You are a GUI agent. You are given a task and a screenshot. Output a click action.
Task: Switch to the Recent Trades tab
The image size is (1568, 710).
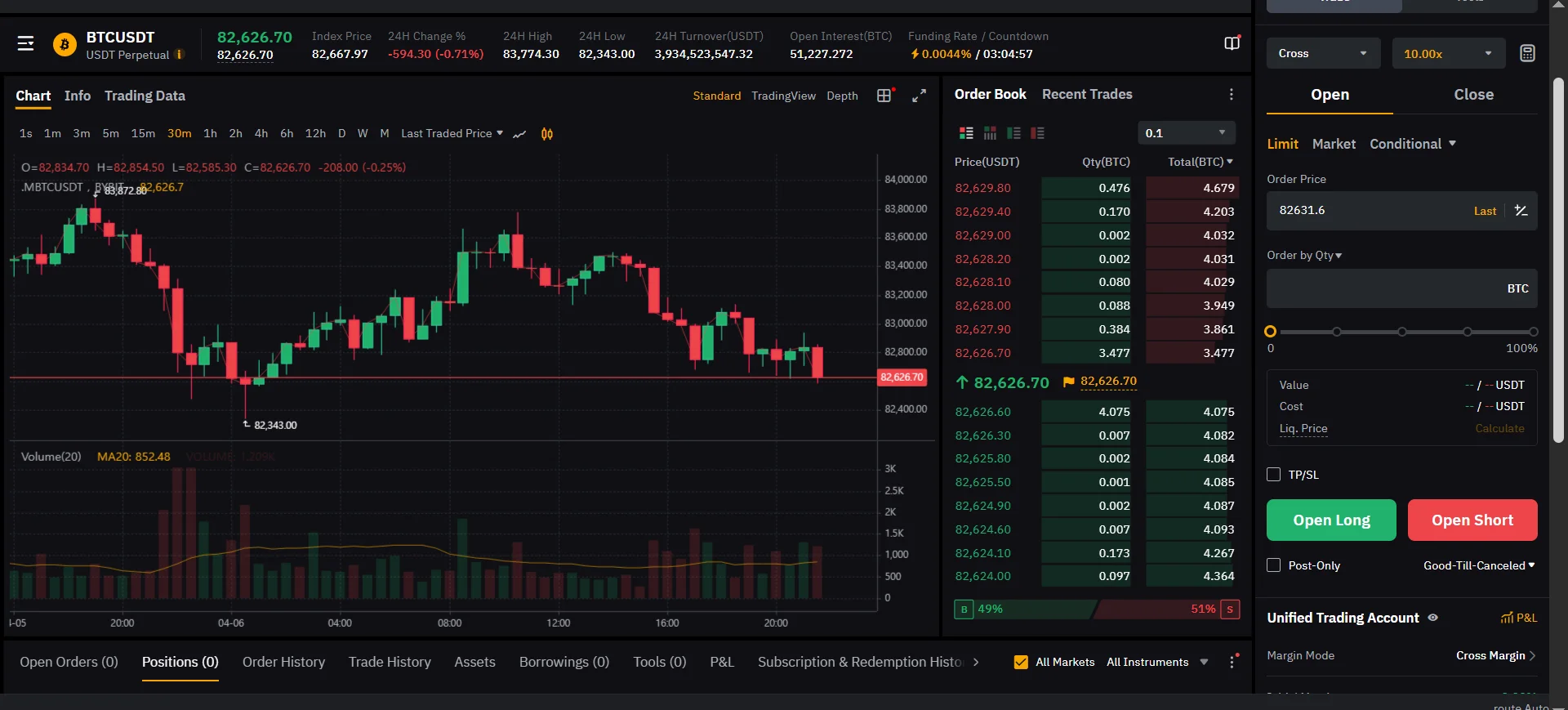[x=1087, y=94]
